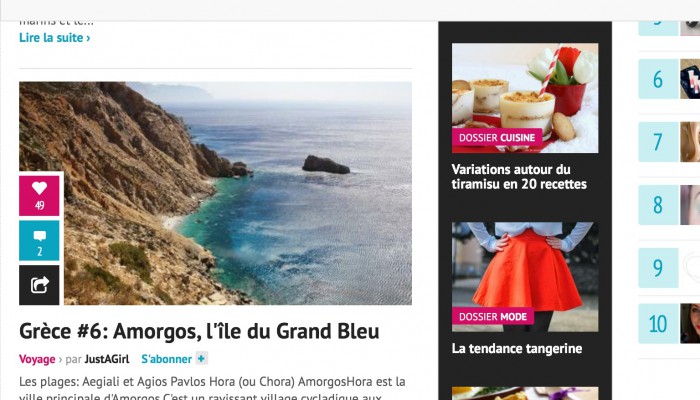Click the Dossier Mode tag
Screen dimensions: 700x400
(493, 317)
